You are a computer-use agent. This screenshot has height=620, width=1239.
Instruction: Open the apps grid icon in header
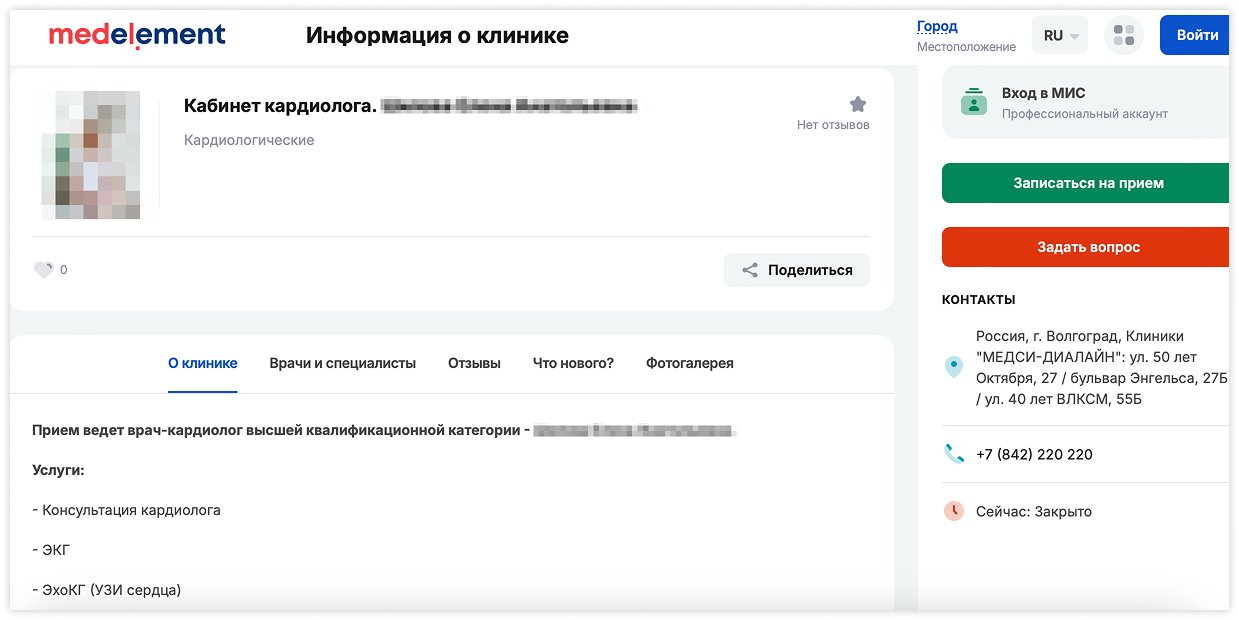1124,34
